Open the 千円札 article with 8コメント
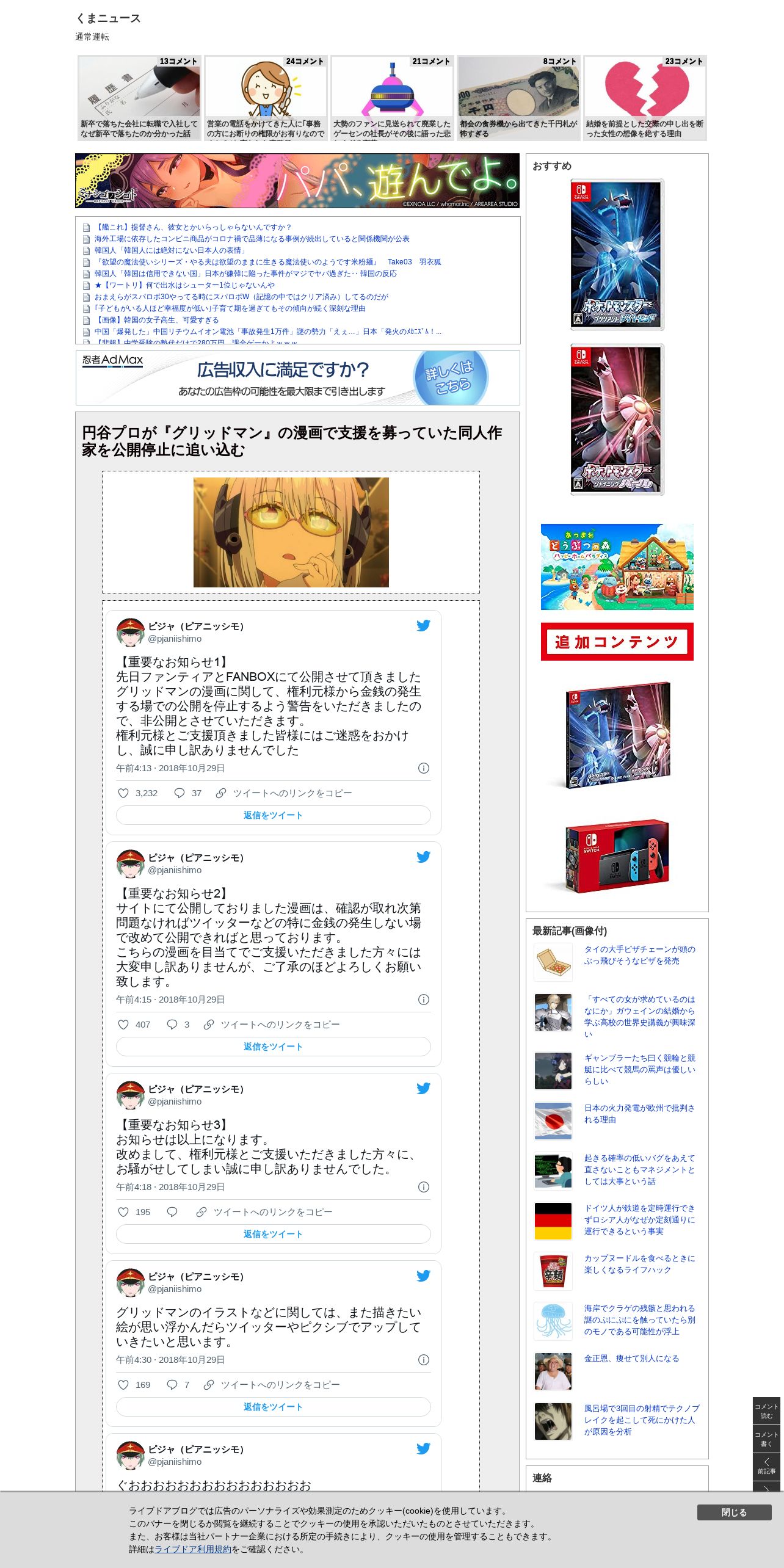Image resolution: width=784 pixels, height=1568 pixels. [518, 98]
